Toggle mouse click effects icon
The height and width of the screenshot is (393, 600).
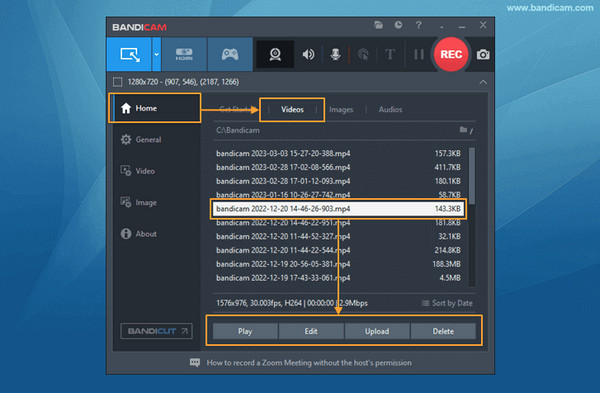(363, 54)
